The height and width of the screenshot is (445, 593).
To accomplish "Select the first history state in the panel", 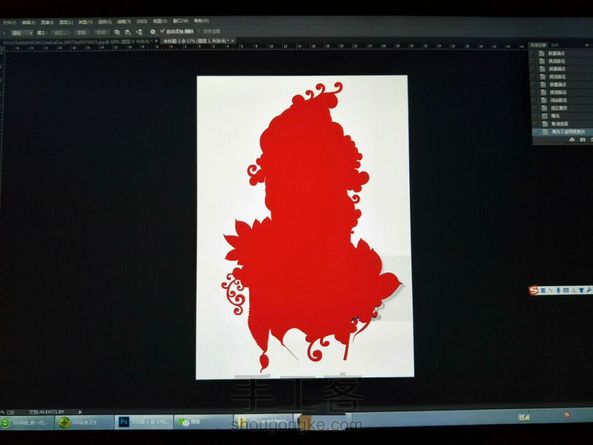I will pyautogui.click(x=563, y=54).
